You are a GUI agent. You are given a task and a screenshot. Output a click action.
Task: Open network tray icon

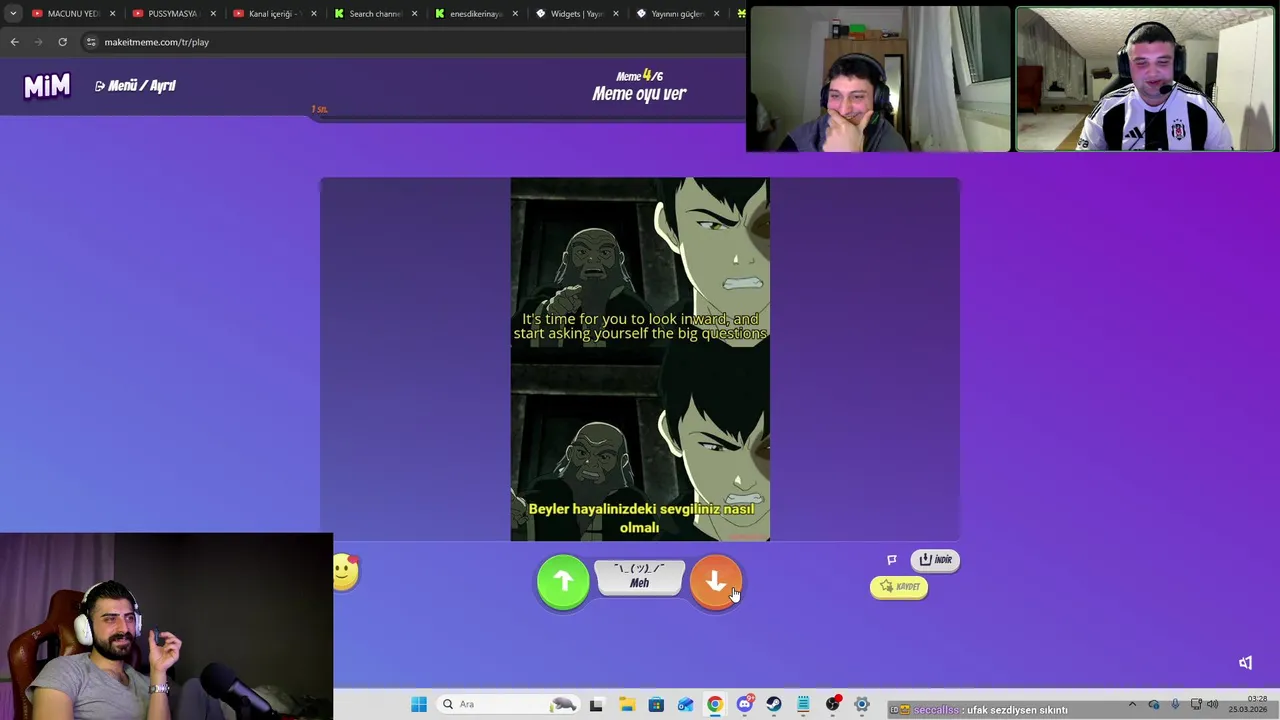tap(1195, 704)
